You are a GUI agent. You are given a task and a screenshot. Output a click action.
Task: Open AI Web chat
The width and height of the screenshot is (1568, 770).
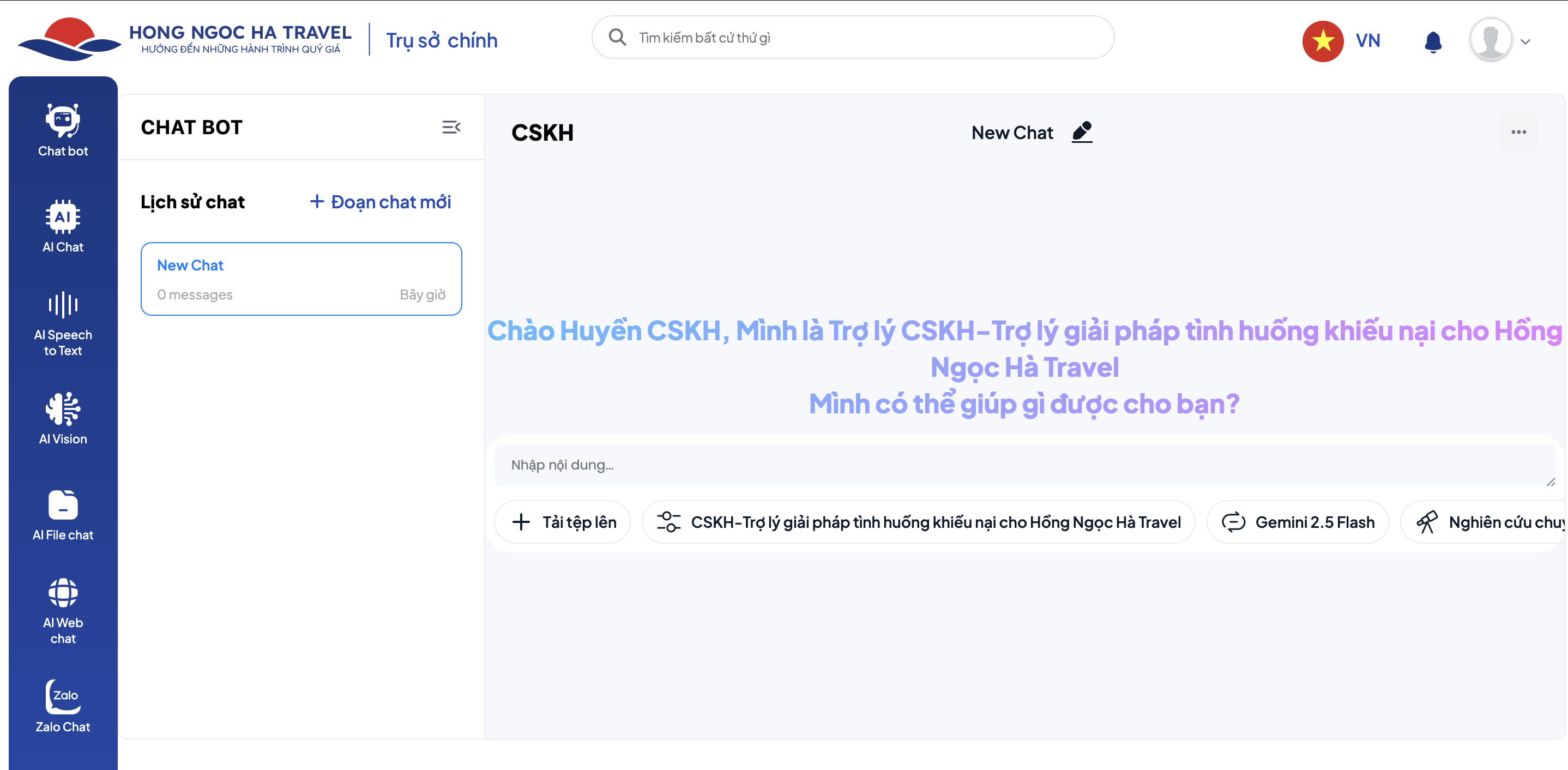63,611
